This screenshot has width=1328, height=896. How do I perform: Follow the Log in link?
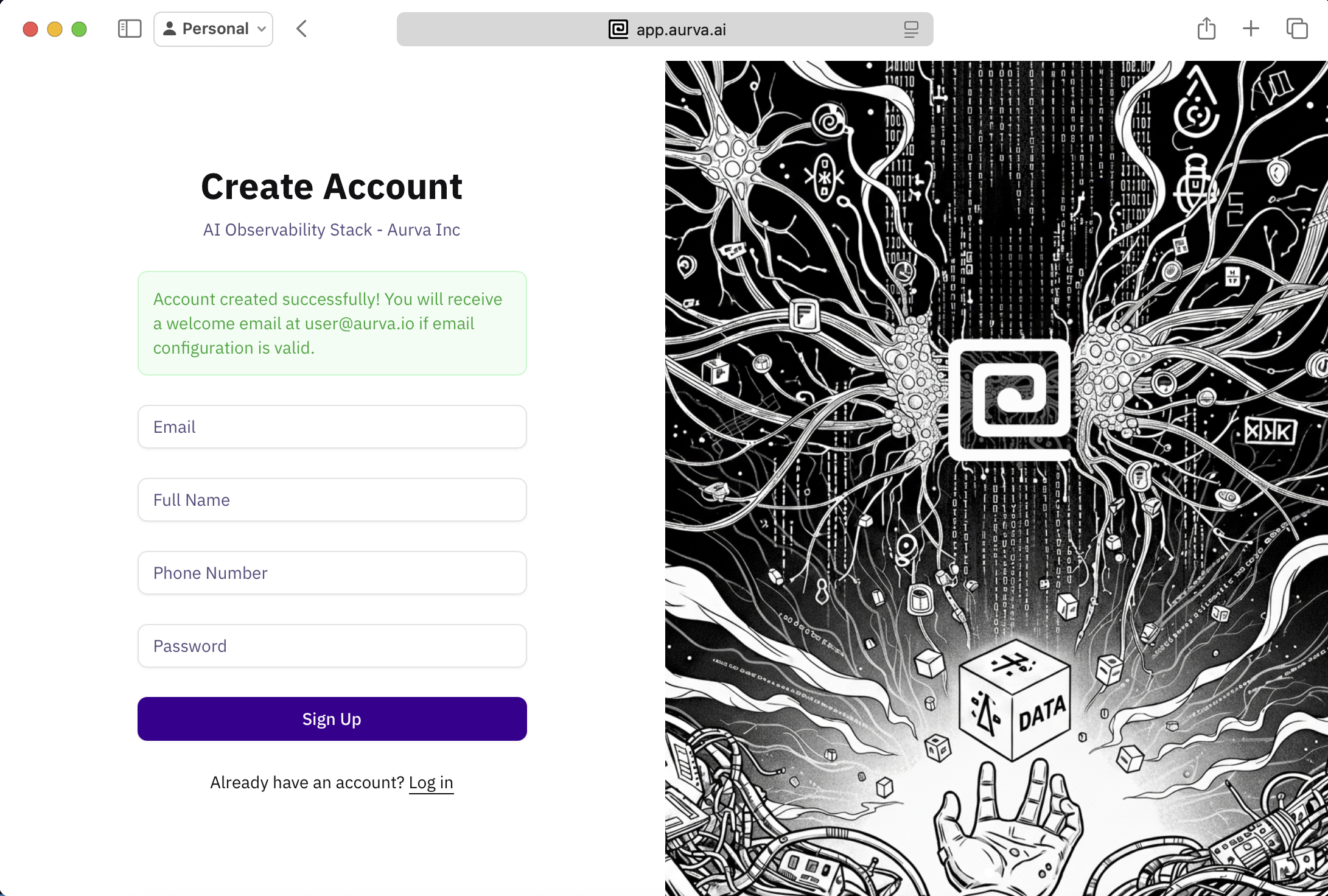pos(431,783)
